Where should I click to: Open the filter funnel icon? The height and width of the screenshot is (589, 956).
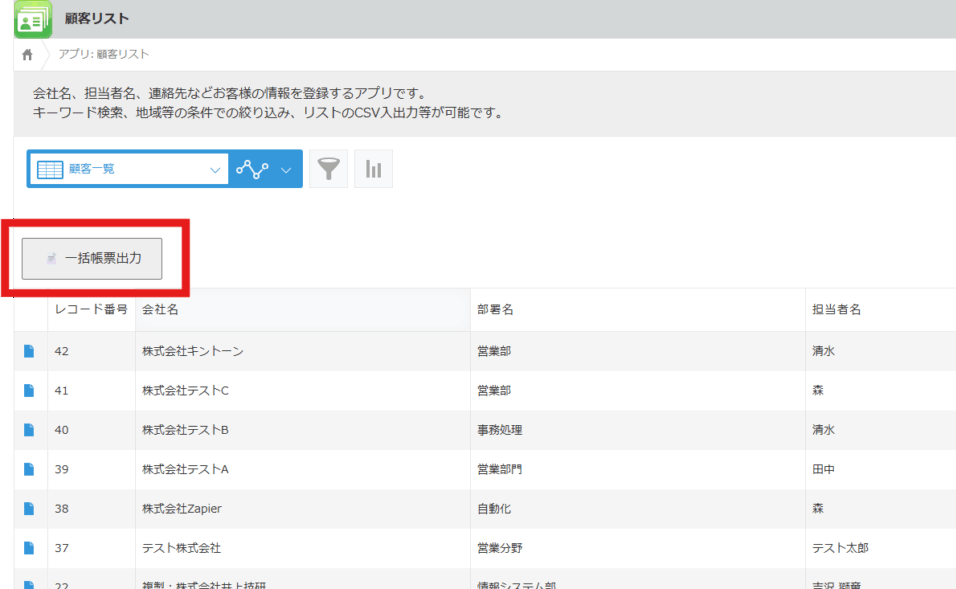[328, 169]
